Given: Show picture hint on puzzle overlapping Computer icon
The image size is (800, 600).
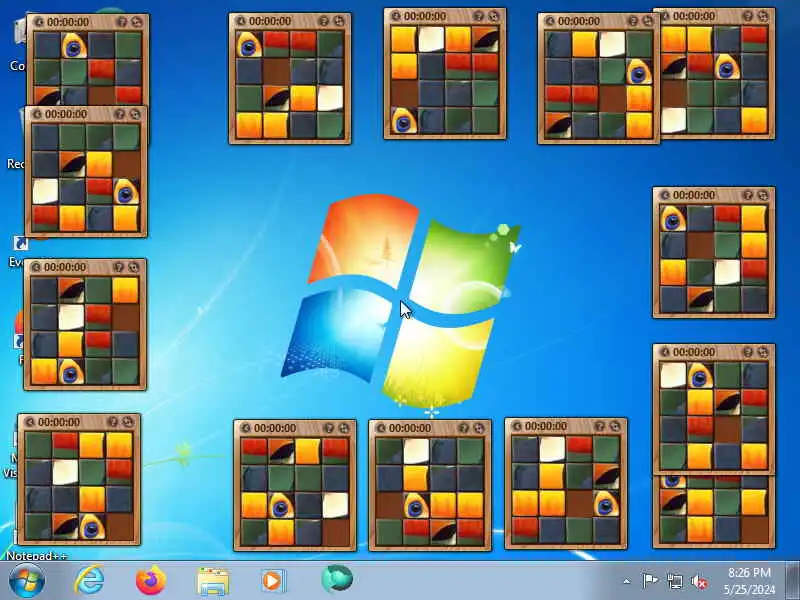Looking at the screenshot, I should [121, 22].
